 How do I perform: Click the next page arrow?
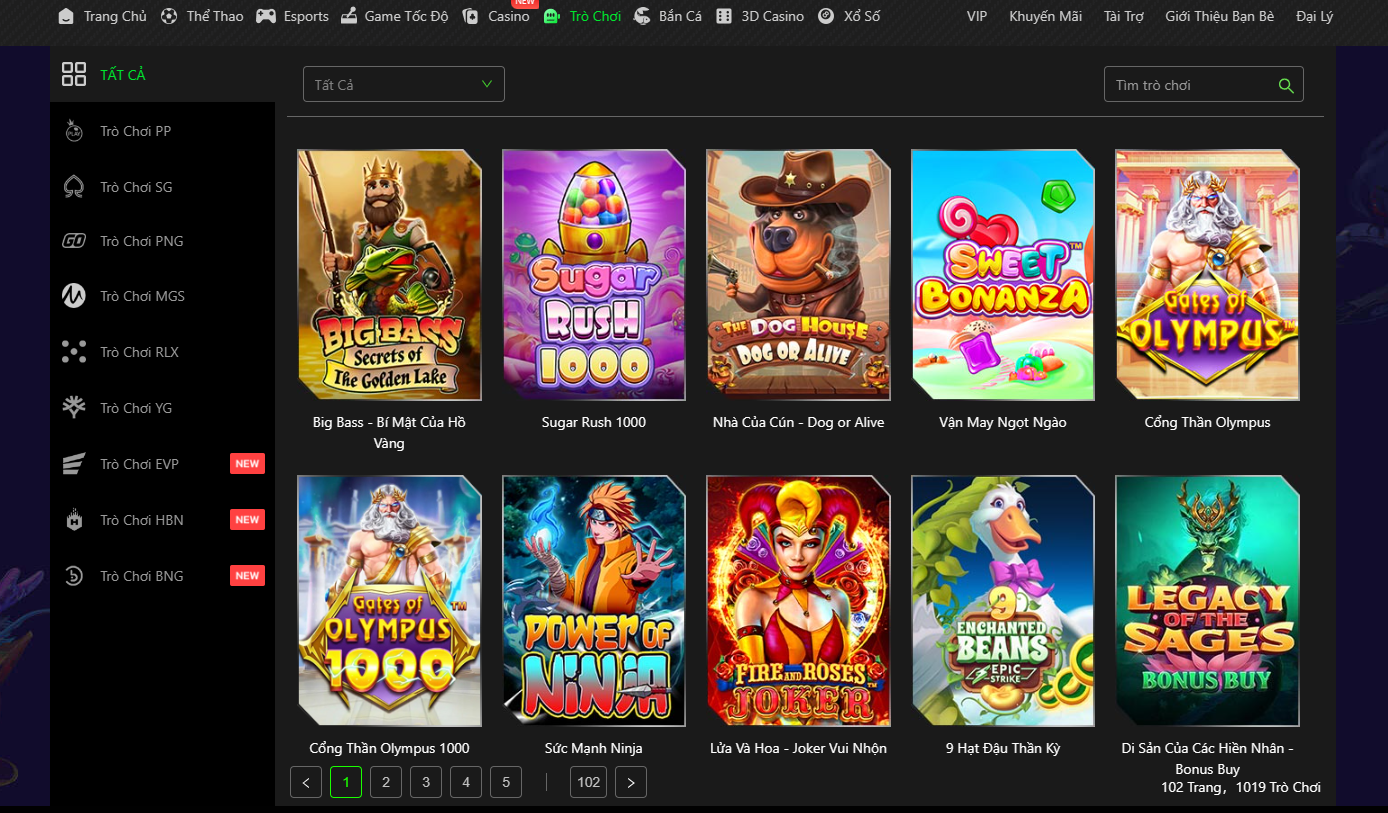pos(630,782)
